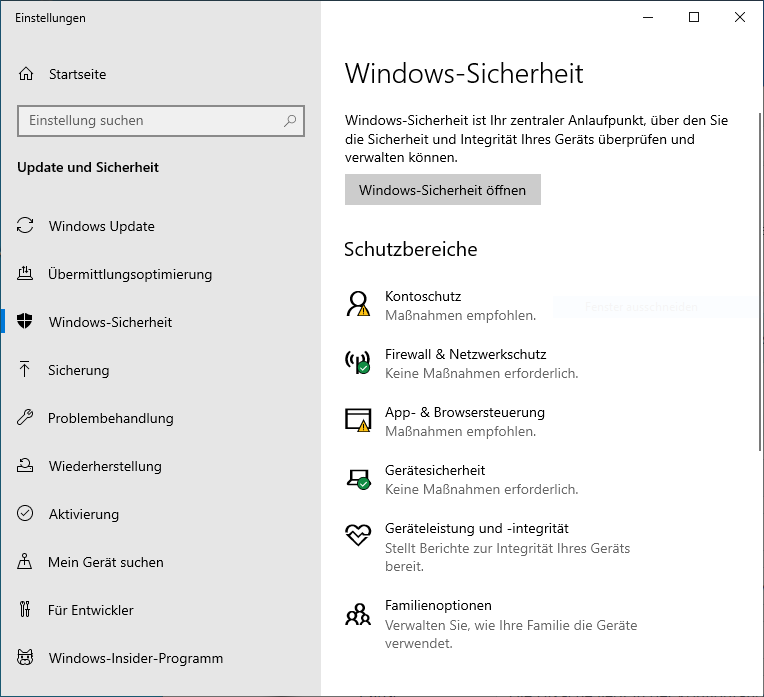Click Windows-Sicherheit öffnen button

coord(442,190)
